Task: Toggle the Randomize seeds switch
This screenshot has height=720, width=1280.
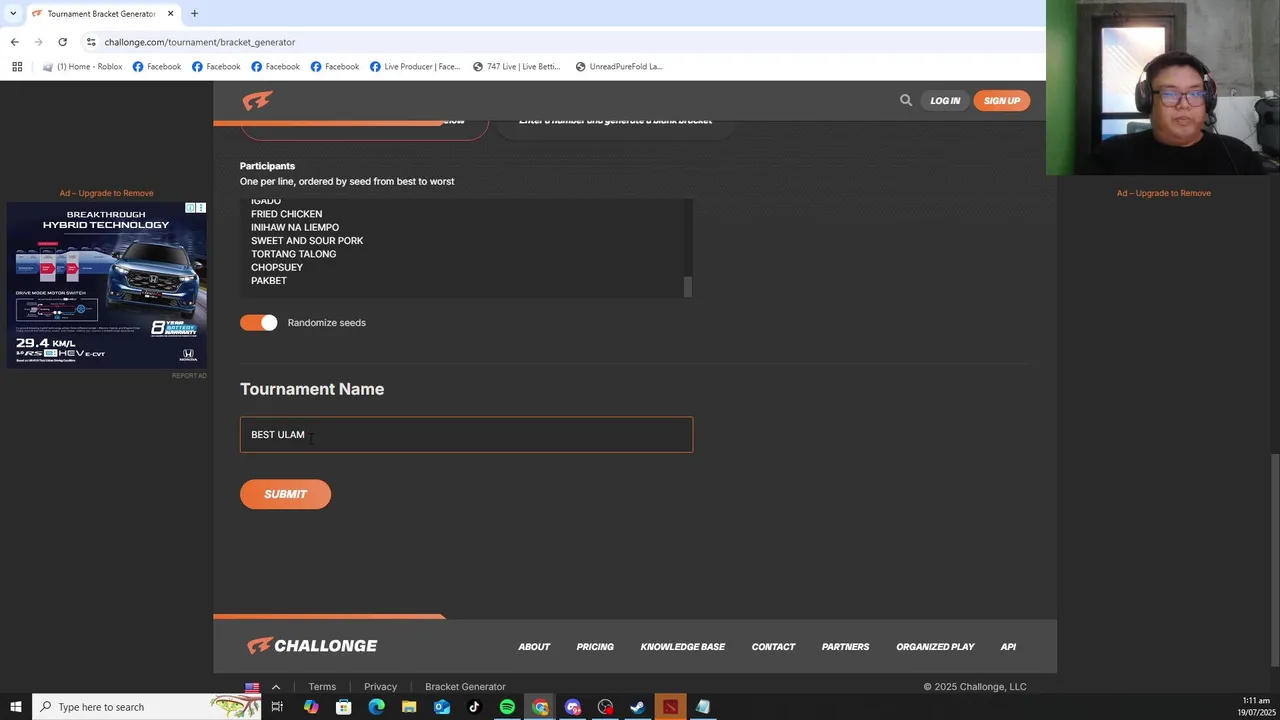Action: (259, 322)
